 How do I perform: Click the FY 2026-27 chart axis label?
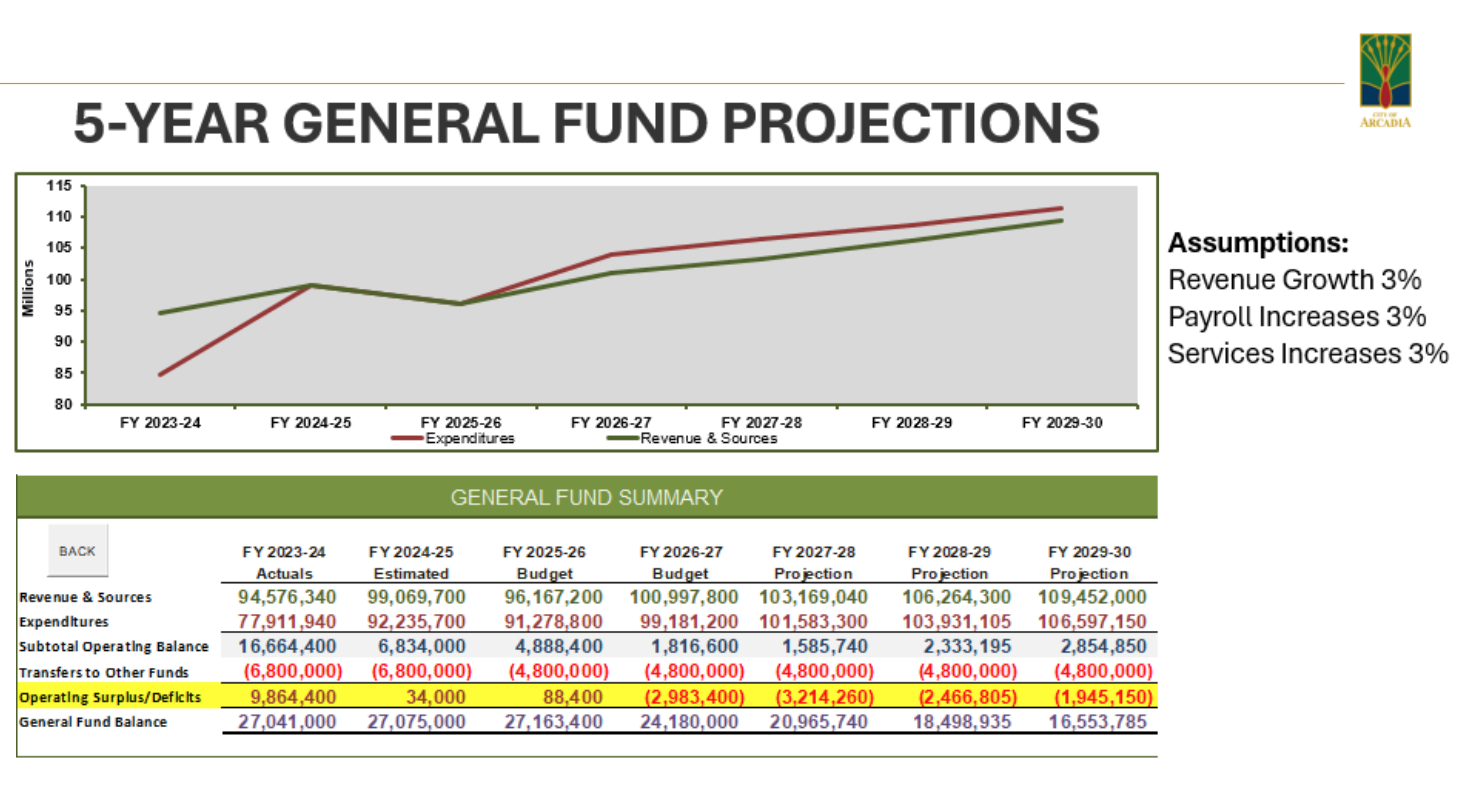(x=611, y=423)
